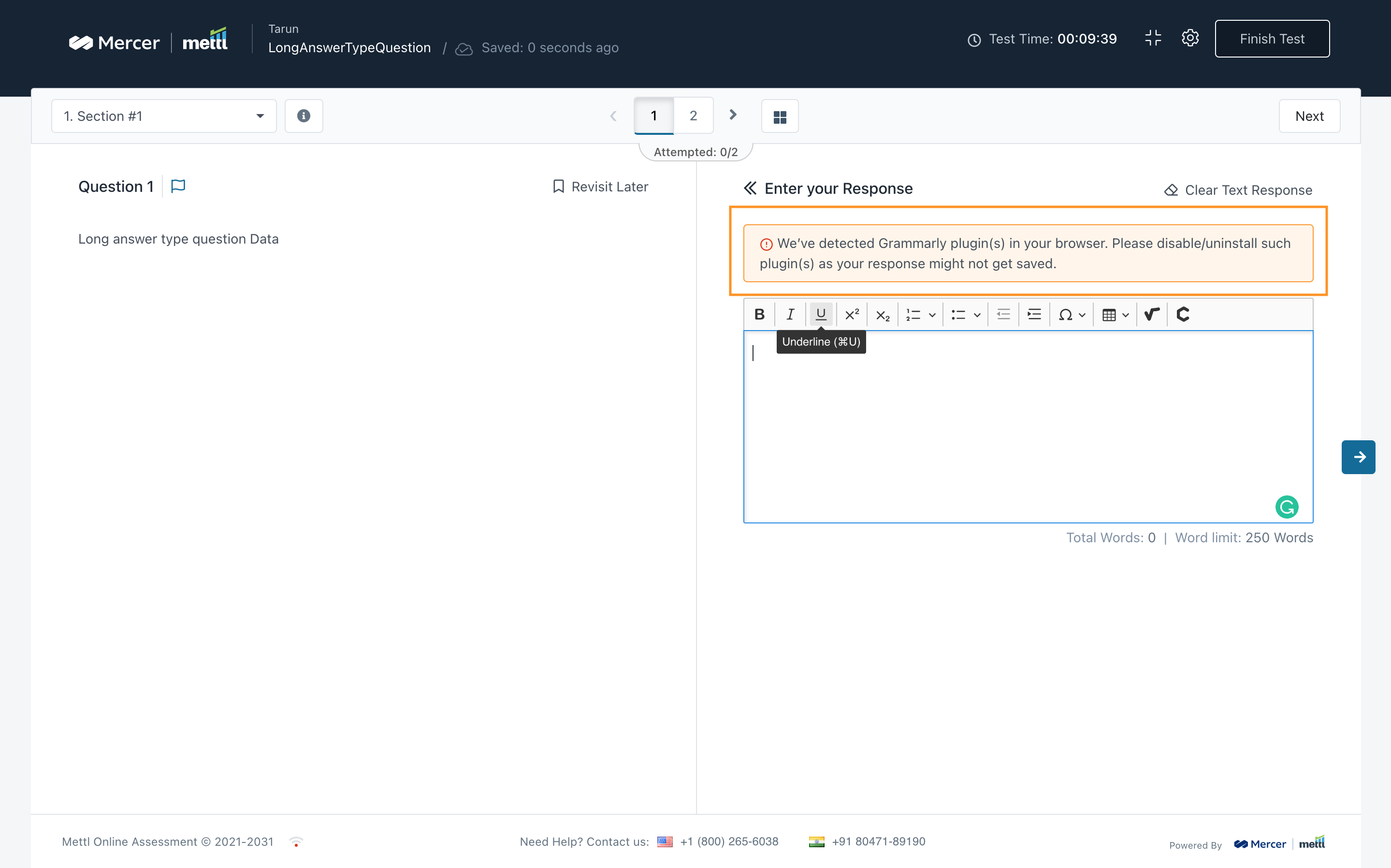Toggle bold formatting in editor toolbar
Viewport: 1391px width, 868px height.
[x=759, y=314]
